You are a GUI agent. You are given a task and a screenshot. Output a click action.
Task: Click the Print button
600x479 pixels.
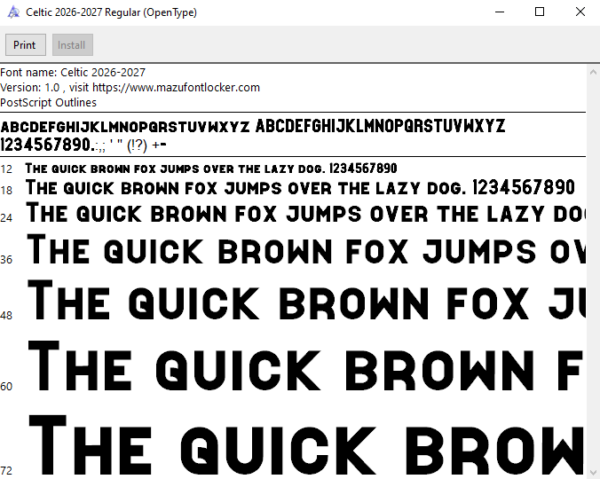[25, 45]
